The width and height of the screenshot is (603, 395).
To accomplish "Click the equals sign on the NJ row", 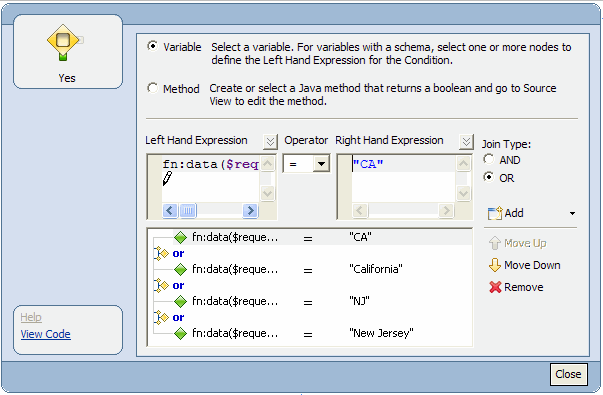I will click(308, 303).
